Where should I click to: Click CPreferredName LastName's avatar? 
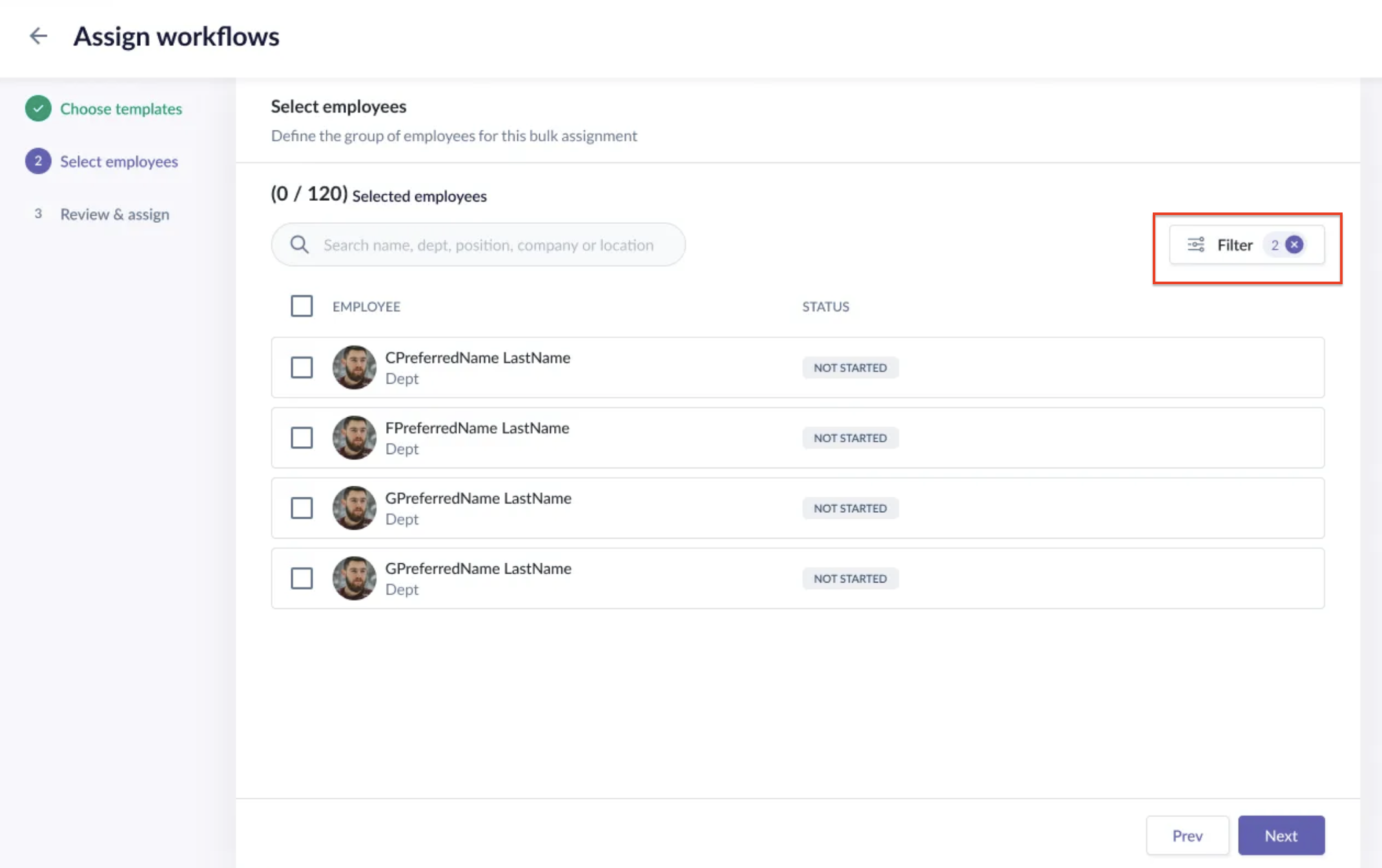click(354, 367)
